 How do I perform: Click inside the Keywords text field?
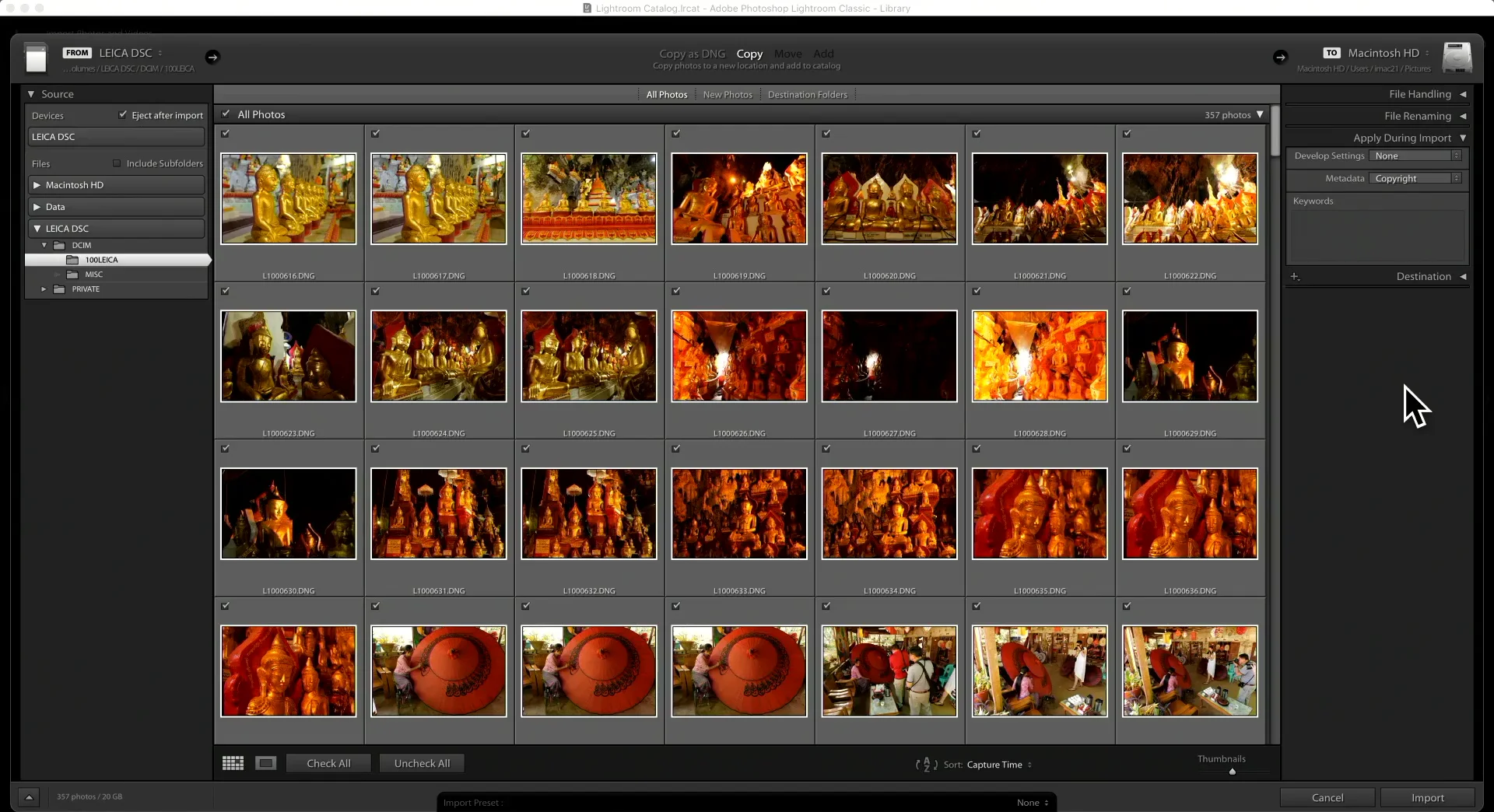[1377, 236]
